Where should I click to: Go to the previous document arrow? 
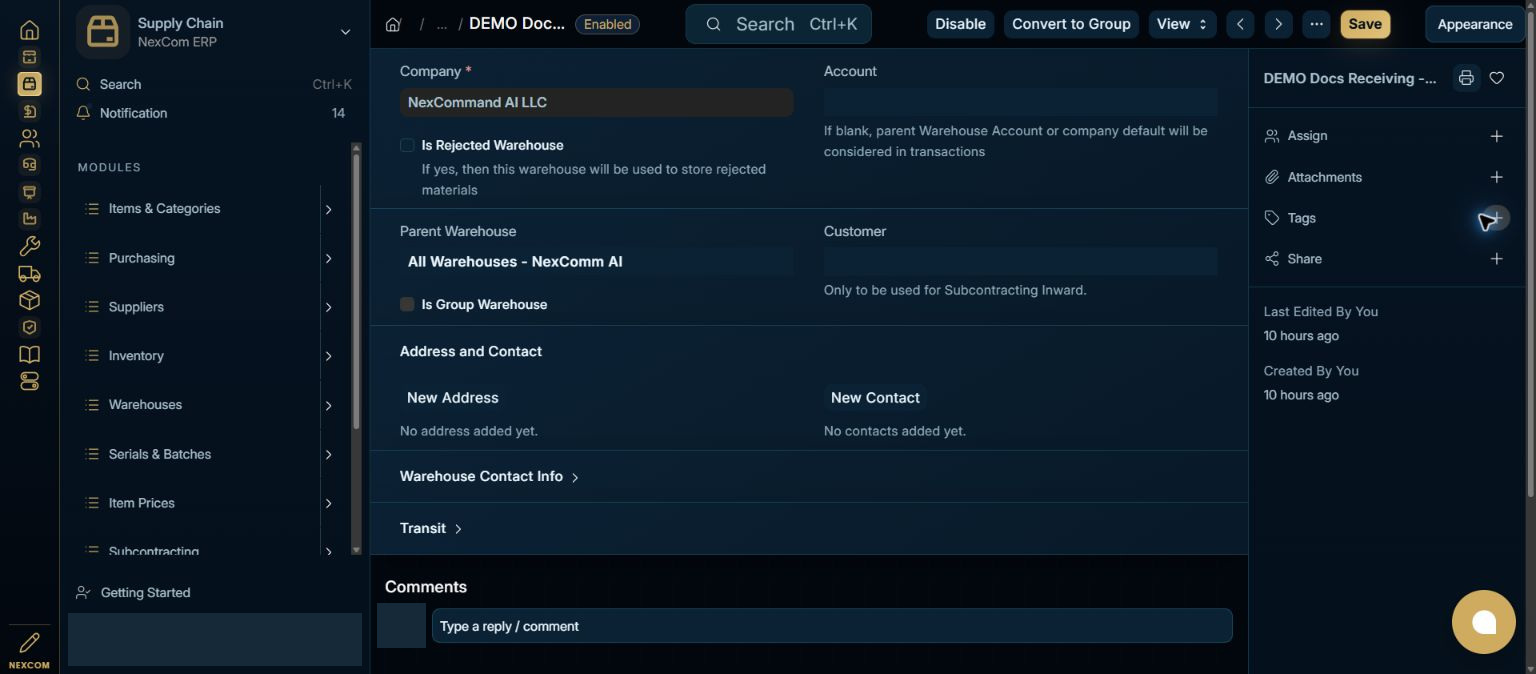[x=1240, y=24]
